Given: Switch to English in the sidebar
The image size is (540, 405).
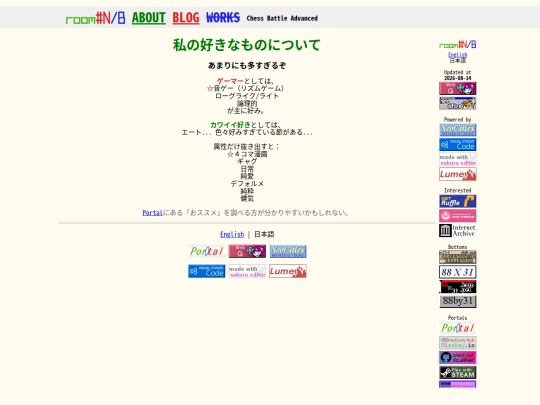Looking at the screenshot, I should tap(457, 54).
